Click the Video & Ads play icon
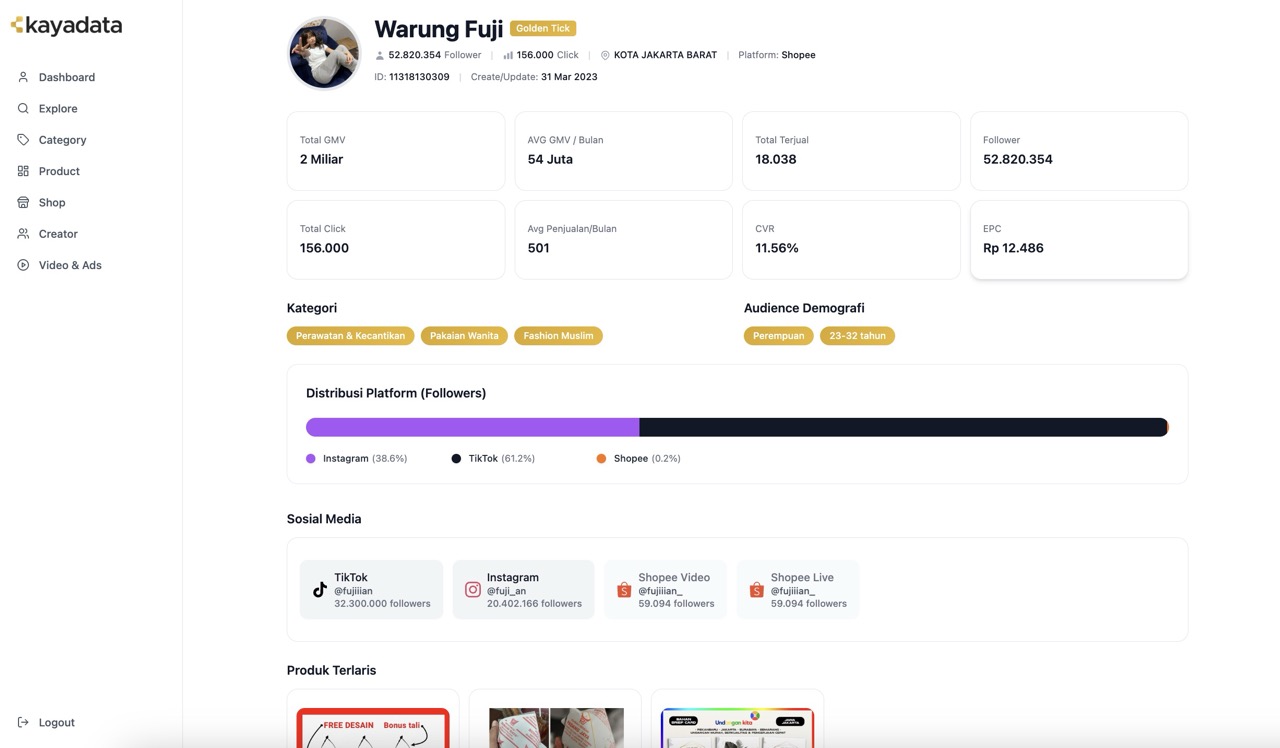 point(23,265)
